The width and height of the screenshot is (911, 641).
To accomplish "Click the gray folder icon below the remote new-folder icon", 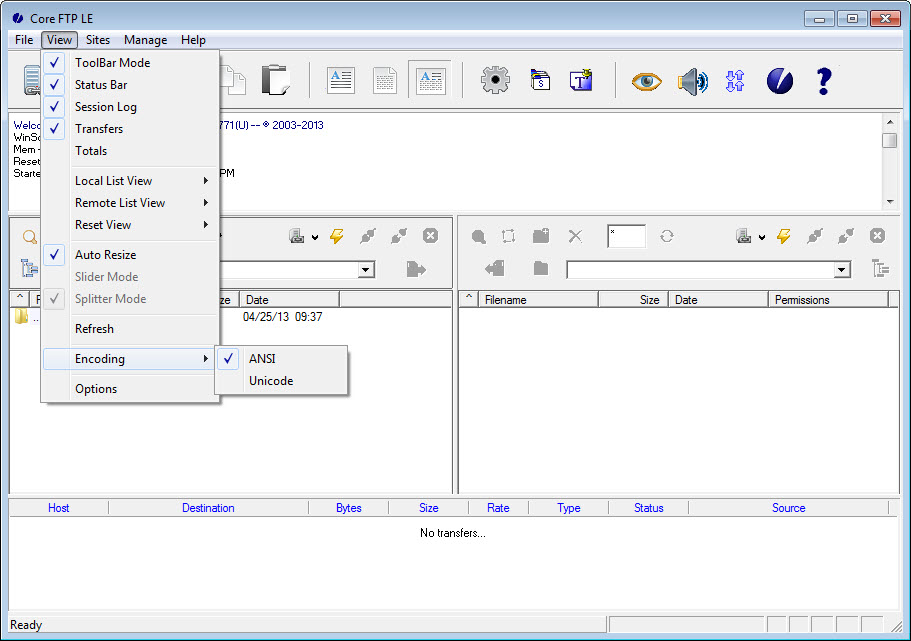I will [541, 268].
